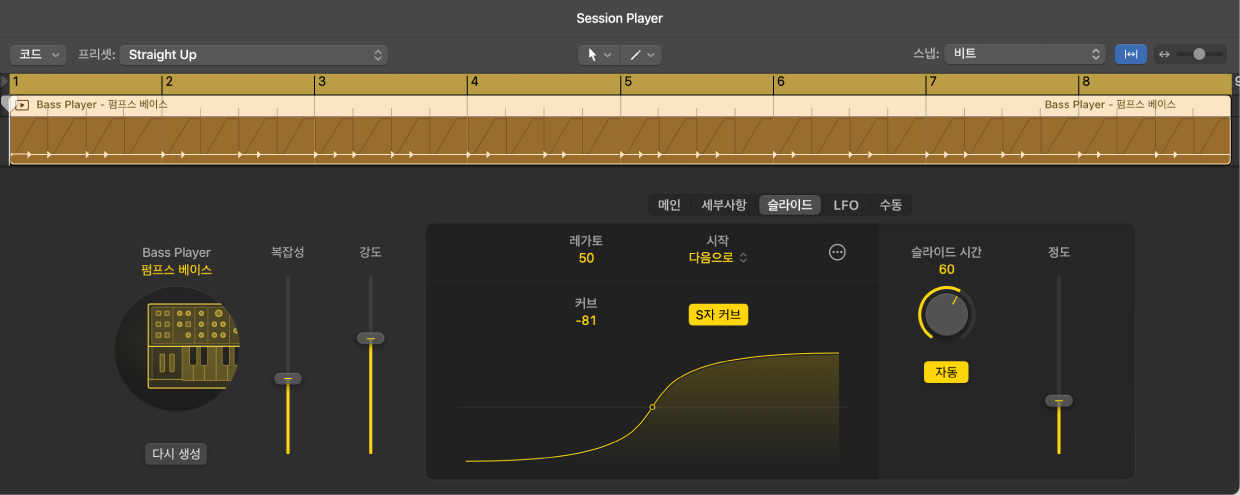1240x495 pixels.
Task: Open the 시작 다음으로 popup menu
Action: pyautogui.click(x=718, y=257)
